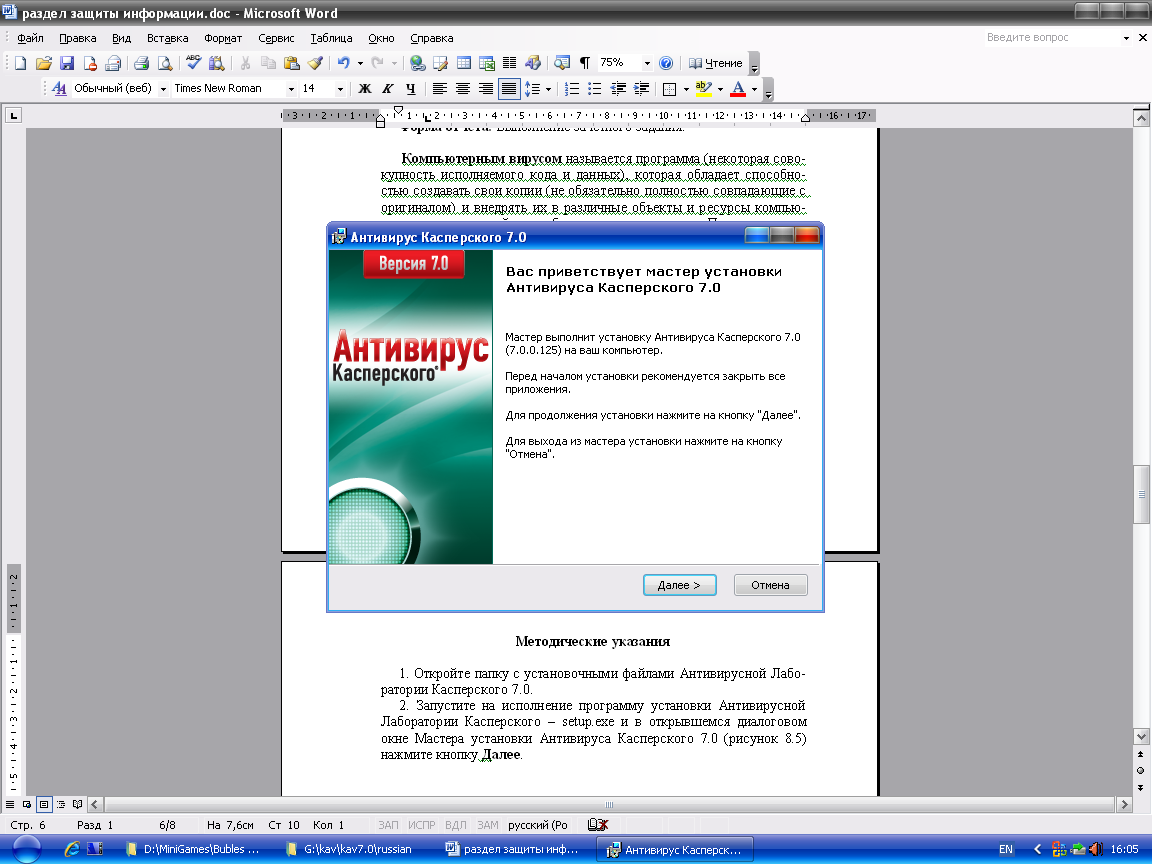Start a bulleted list
Viewport: 1152px width, 864px height.
coord(594,89)
